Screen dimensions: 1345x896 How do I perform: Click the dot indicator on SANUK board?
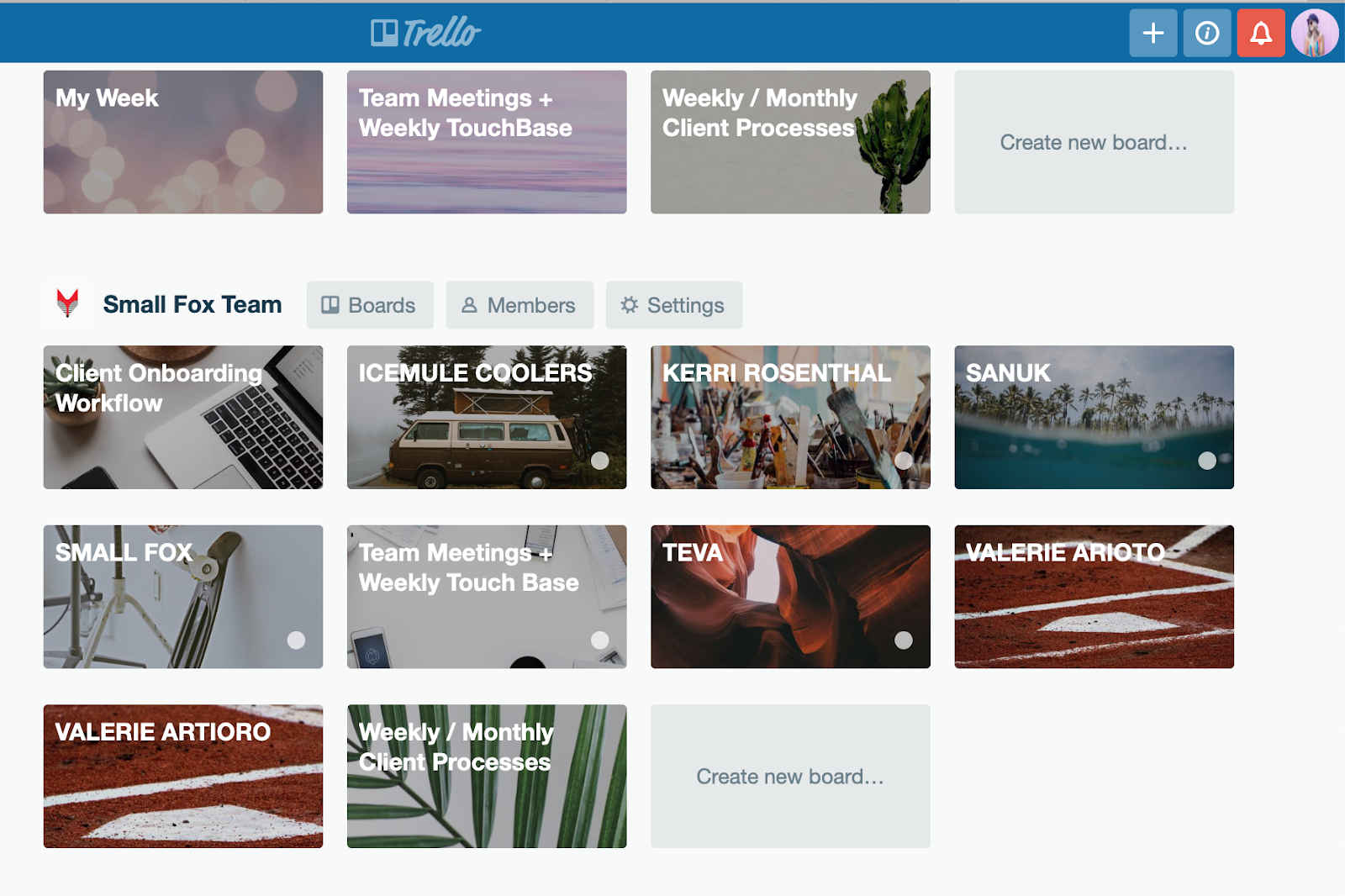[x=1207, y=461]
